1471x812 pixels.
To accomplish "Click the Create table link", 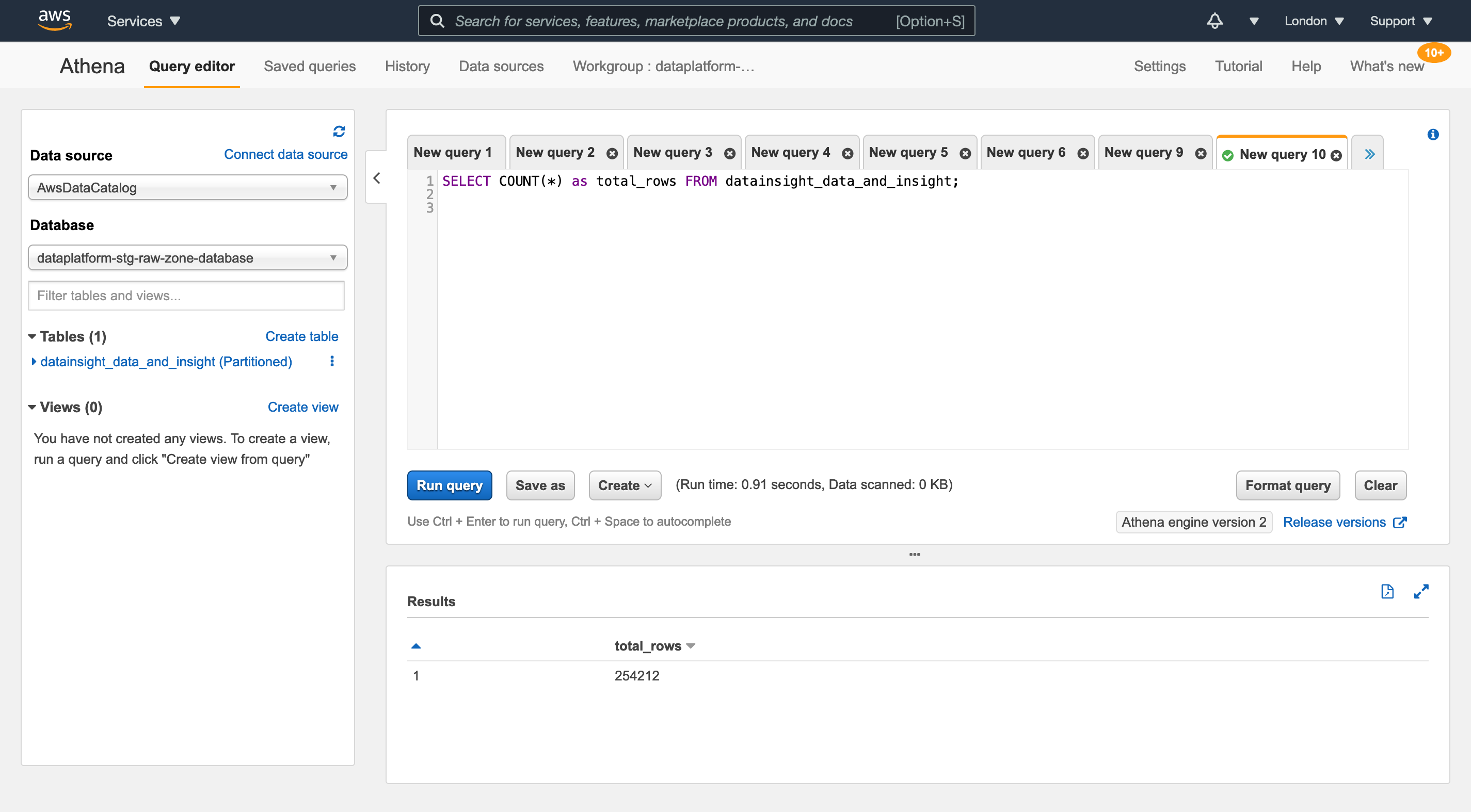I will point(301,336).
